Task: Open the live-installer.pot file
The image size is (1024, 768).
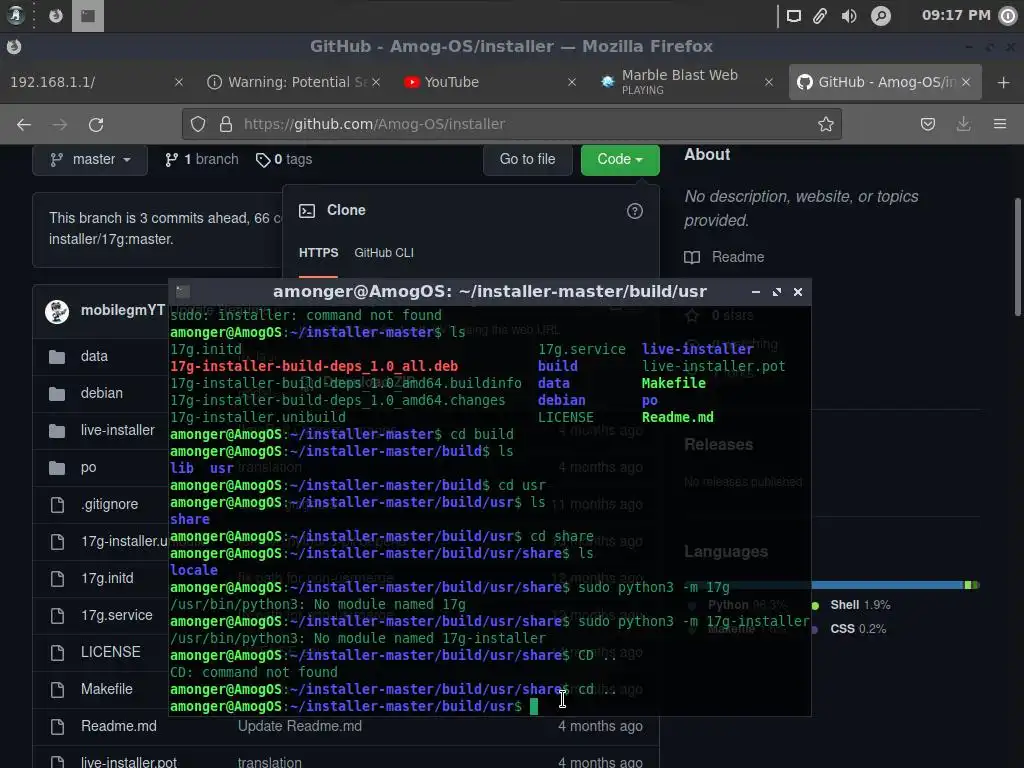Action: 129,761
